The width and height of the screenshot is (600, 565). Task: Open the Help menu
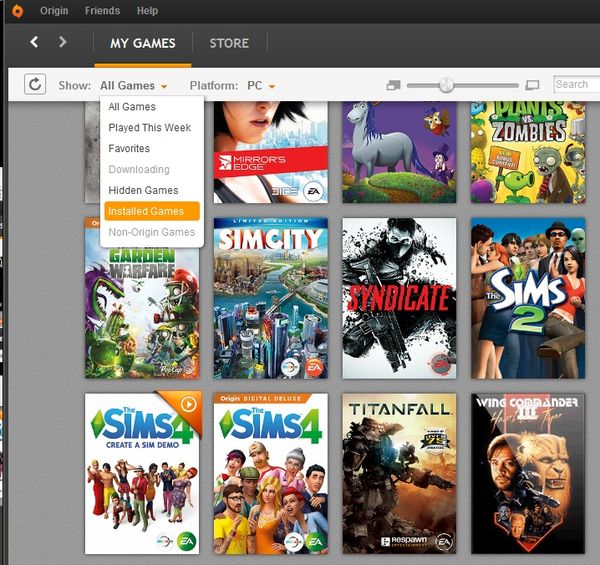pos(147,11)
